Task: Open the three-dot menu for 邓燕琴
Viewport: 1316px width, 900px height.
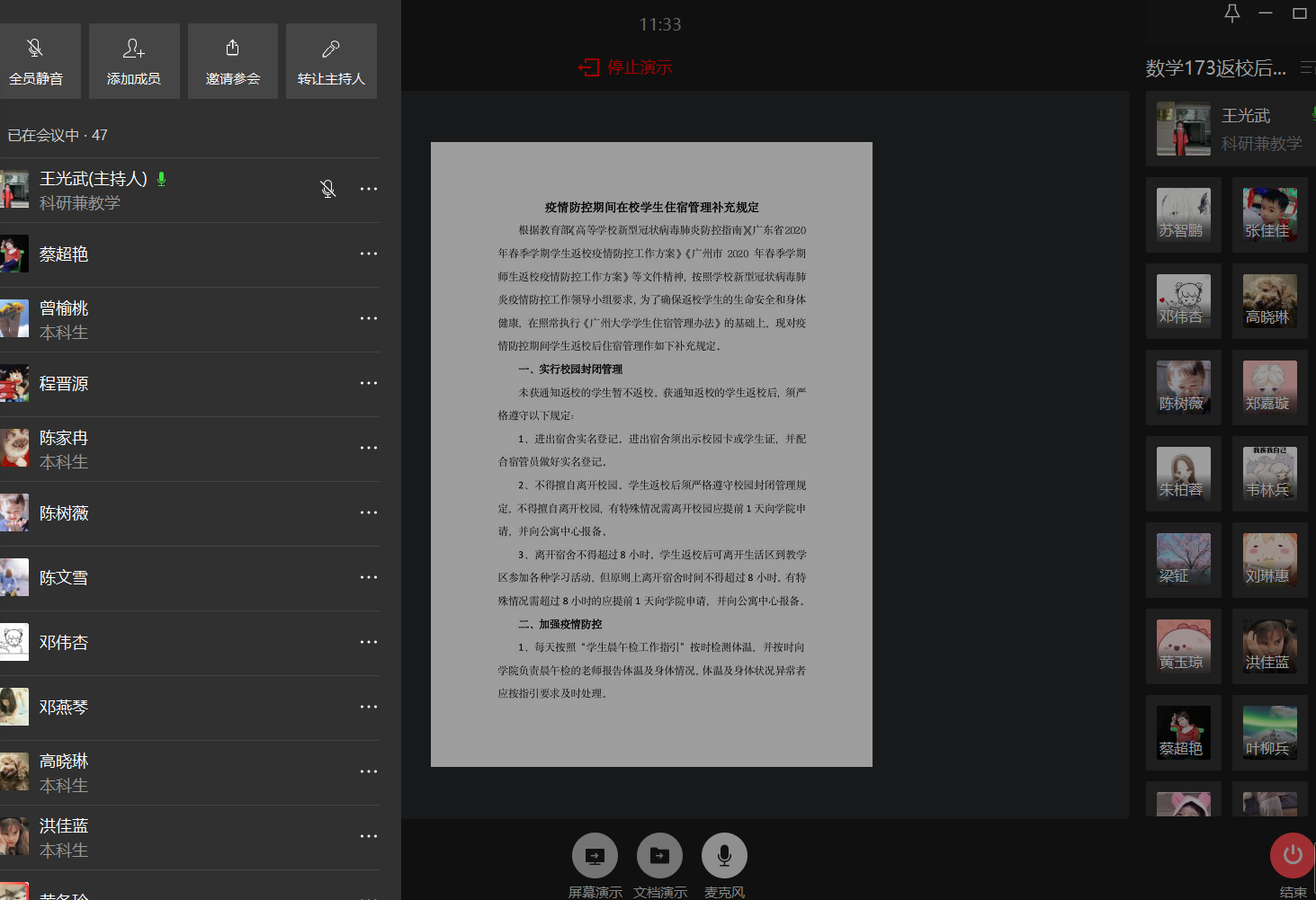Action: click(369, 707)
